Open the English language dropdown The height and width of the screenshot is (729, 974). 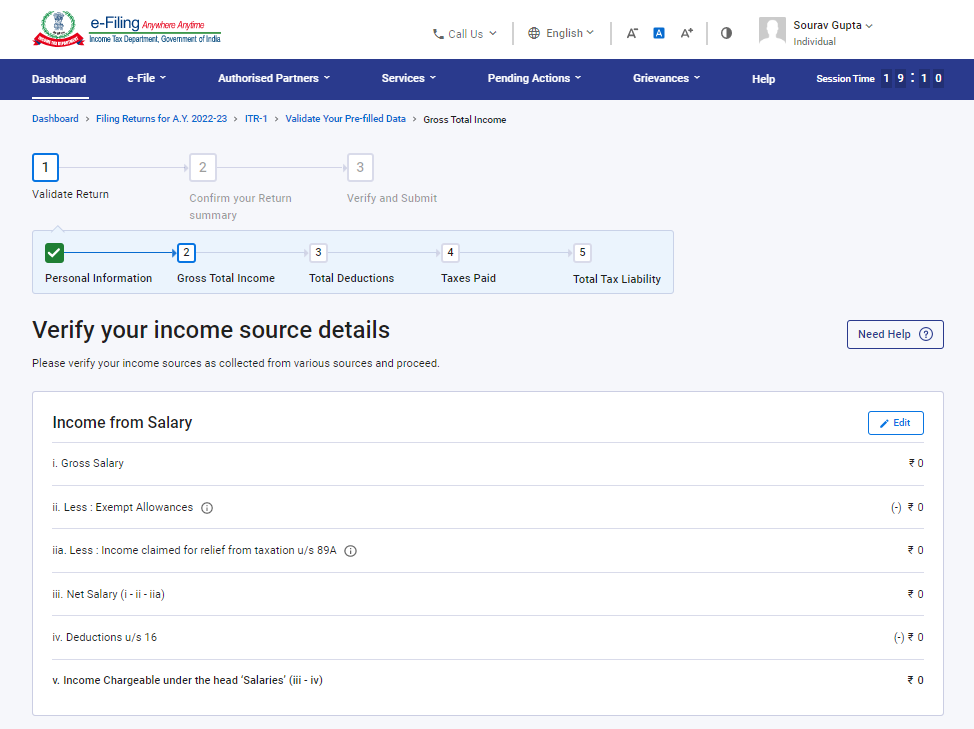click(x=561, y=33)
